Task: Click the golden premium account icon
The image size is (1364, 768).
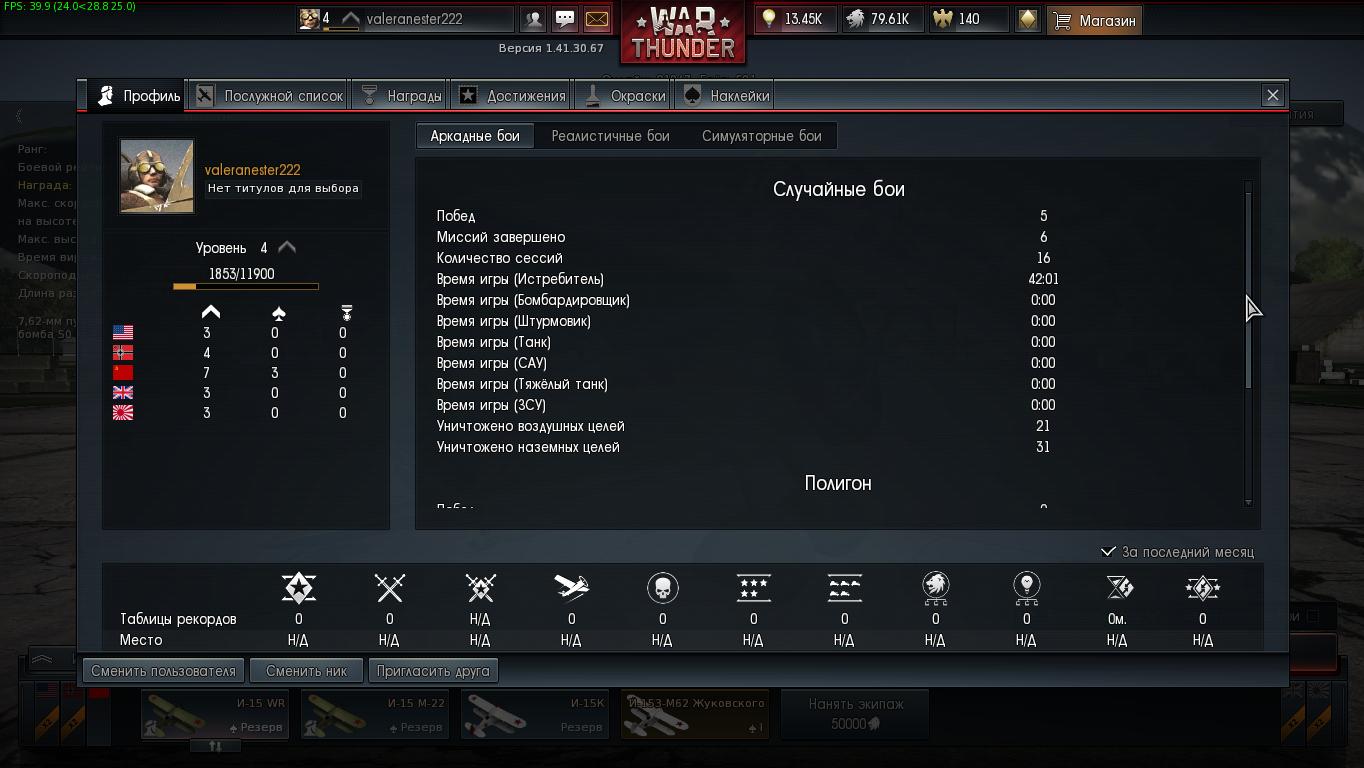Action: 1027,19
